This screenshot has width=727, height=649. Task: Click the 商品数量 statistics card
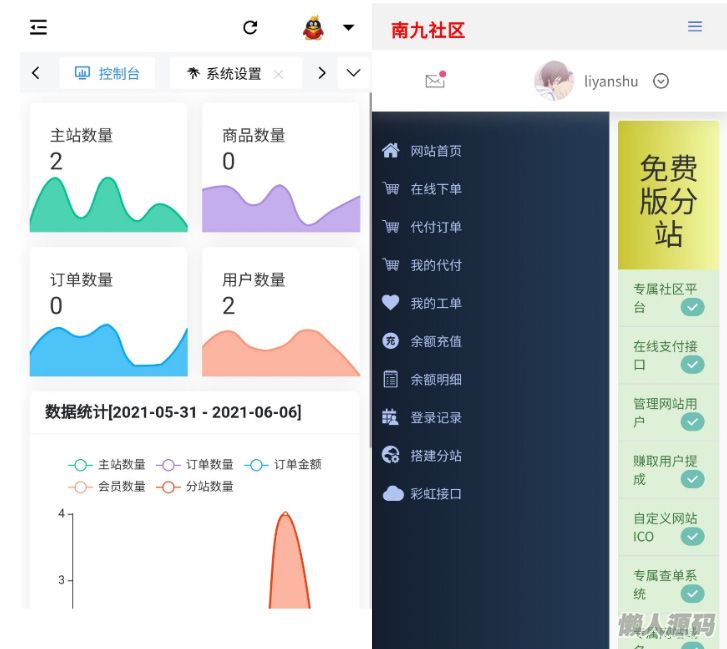pyautogui.click(x=281, y=168)
